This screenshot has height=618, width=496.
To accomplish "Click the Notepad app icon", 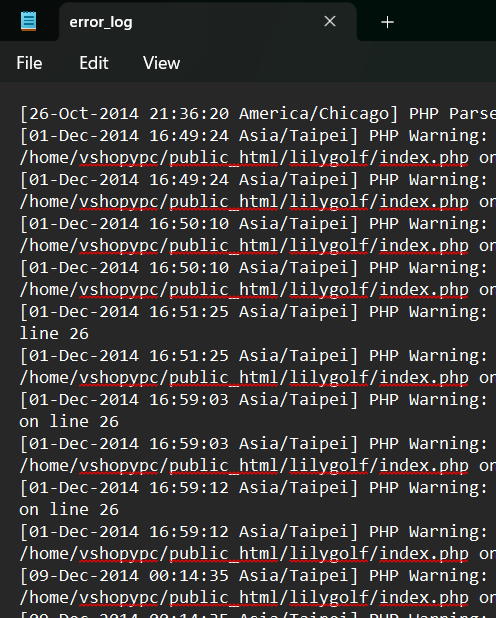I will pos(28,21).
